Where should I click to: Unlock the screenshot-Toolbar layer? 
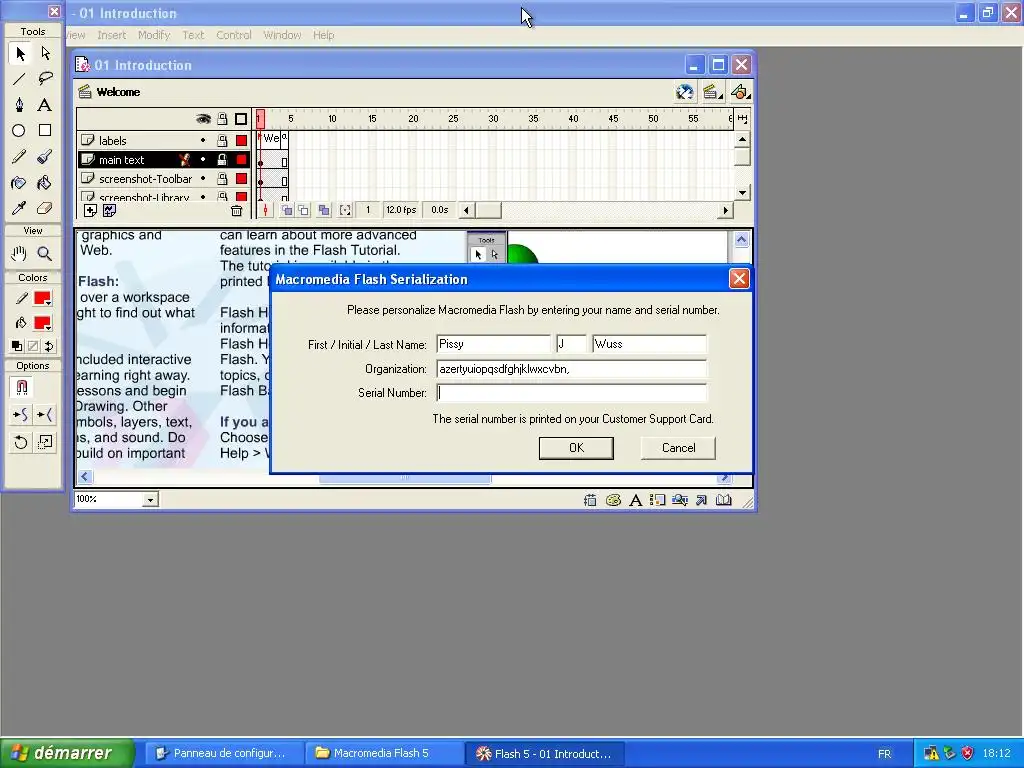pyautogui.click(x=223, y=178)
